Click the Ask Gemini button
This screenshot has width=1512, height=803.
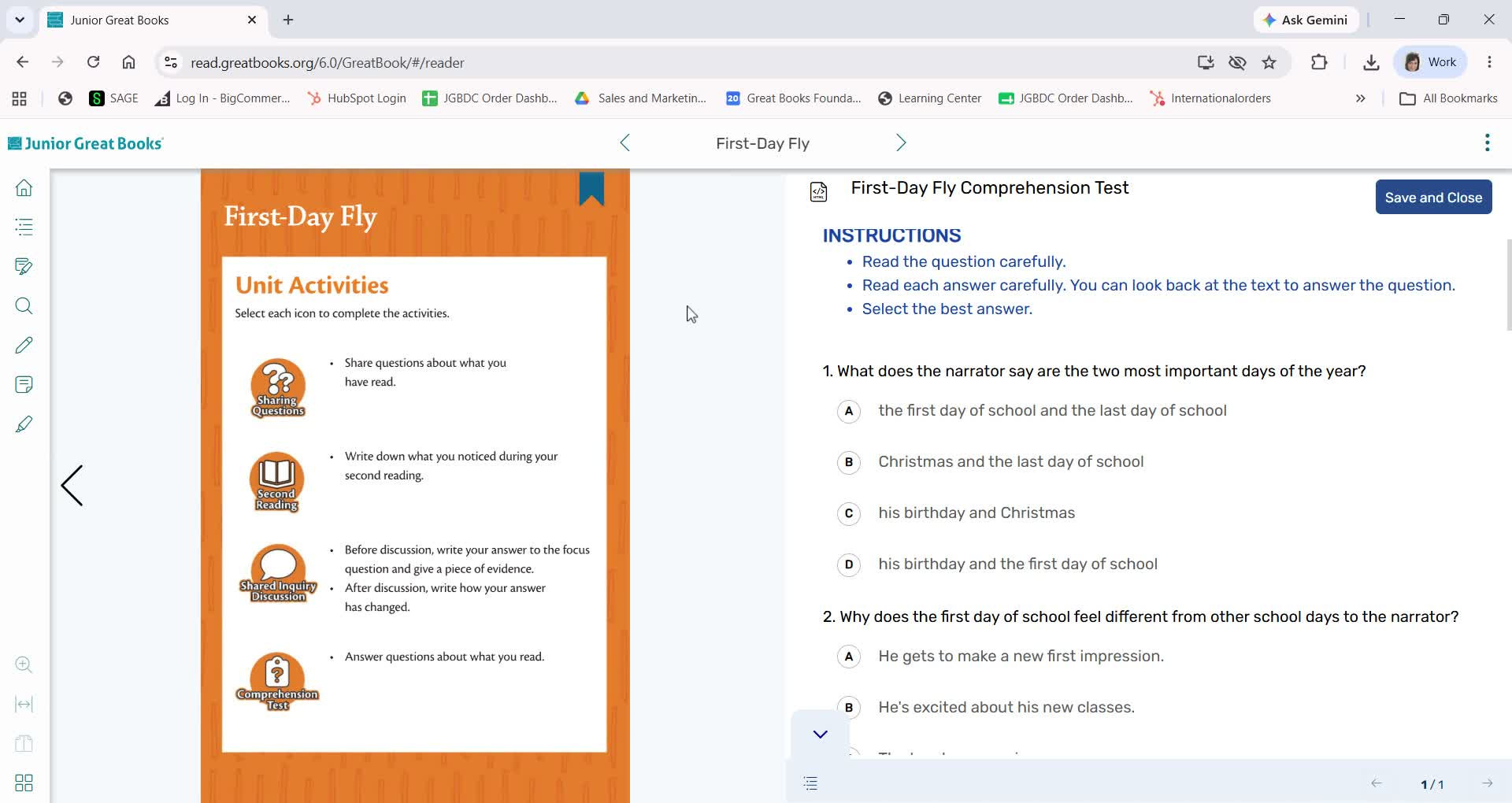1305,20
